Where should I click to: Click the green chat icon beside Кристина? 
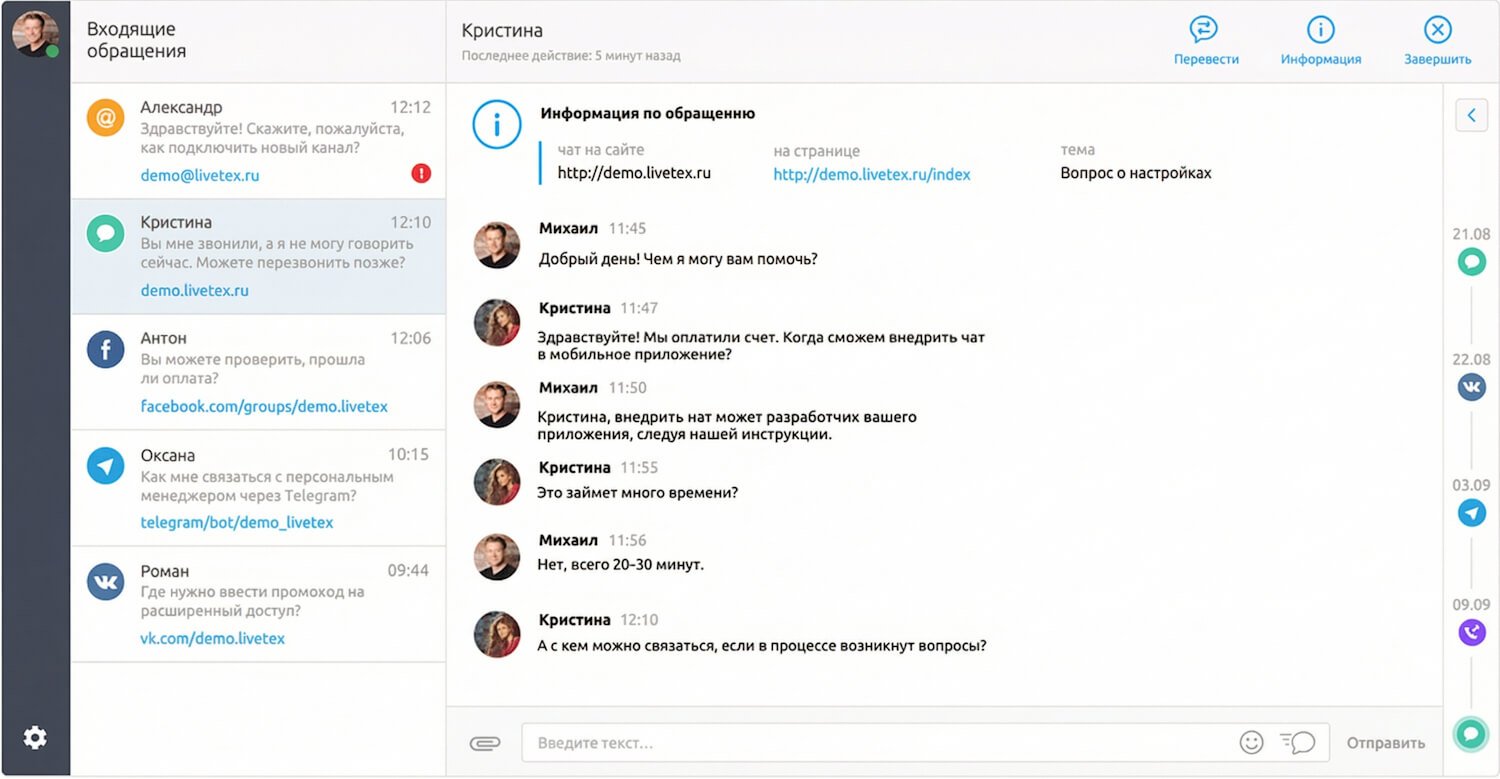pyautogui.click(x=105, y=233)
